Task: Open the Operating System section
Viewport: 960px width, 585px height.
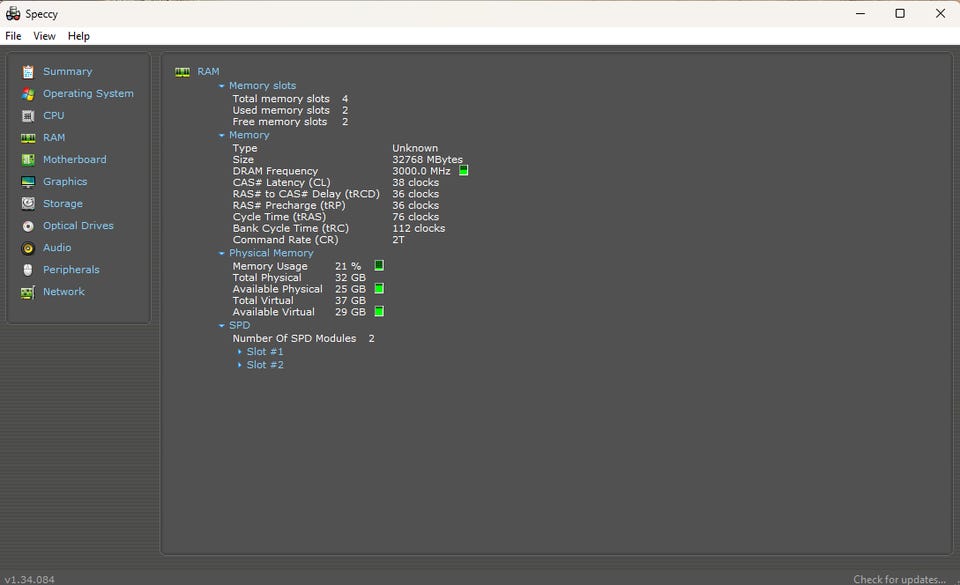Action: point(88,94)
